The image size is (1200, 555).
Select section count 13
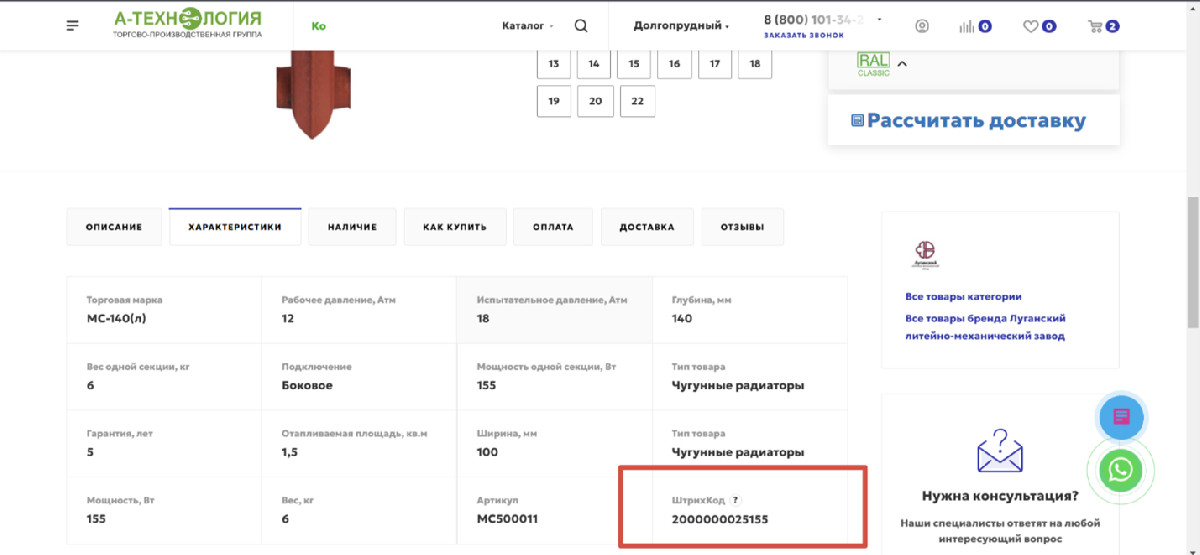(x=554, y=63)
